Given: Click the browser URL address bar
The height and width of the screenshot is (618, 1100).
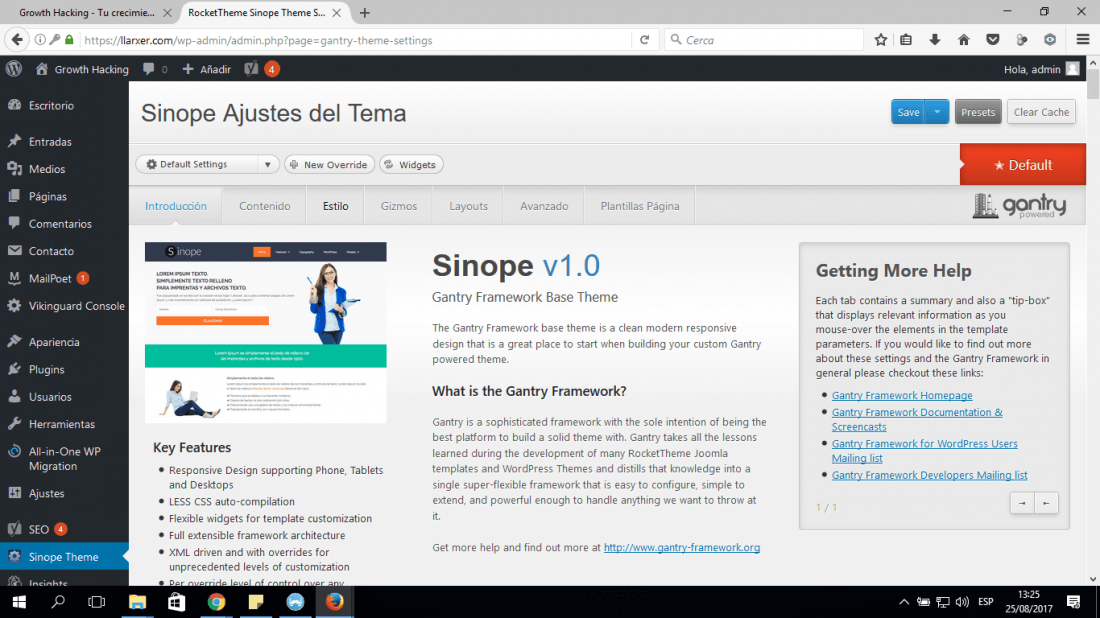Looking at the screenshot, I should [356, 40].
